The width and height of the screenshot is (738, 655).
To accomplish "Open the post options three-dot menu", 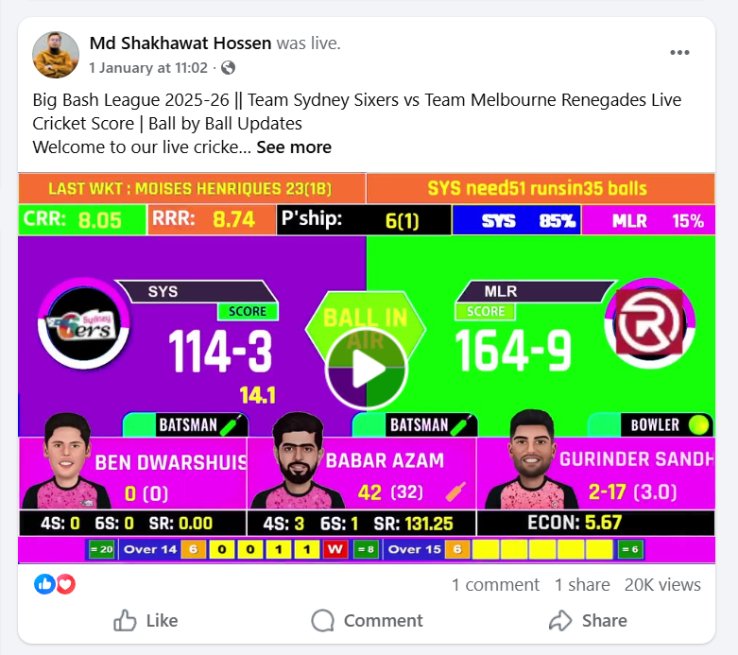I will (x=680, y=52).
